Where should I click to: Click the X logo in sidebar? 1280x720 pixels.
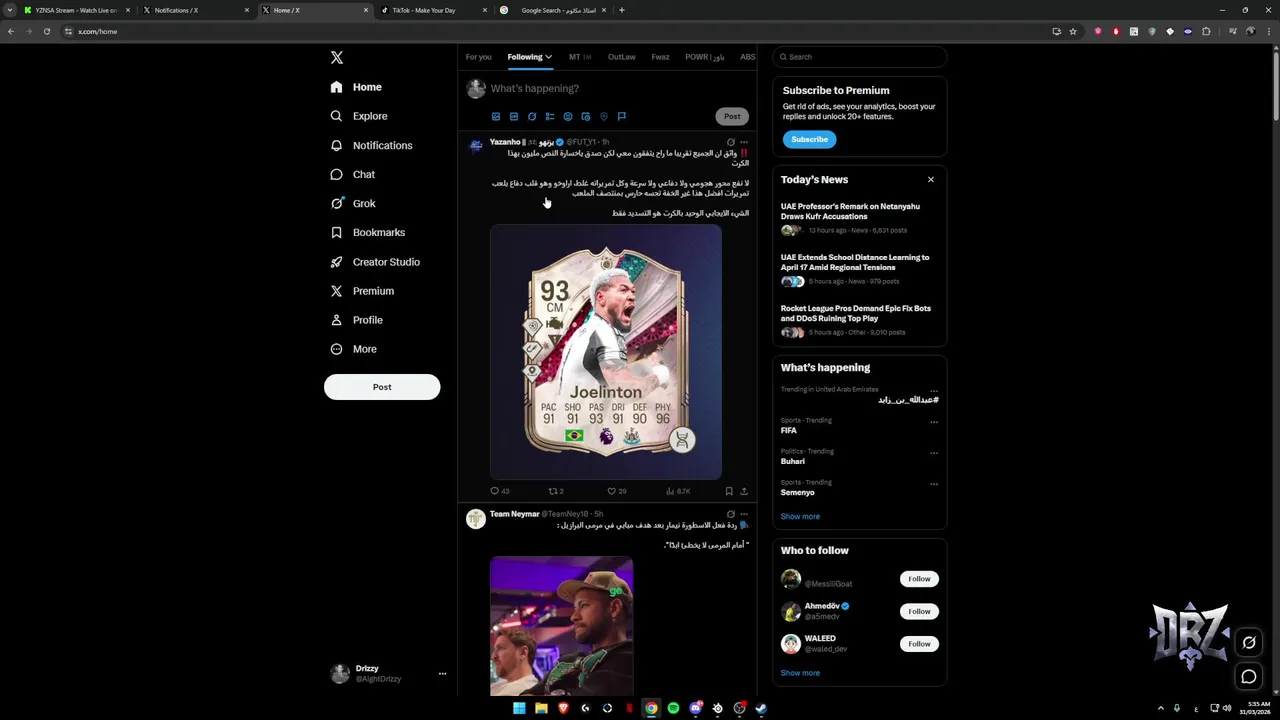coord(337,58)
